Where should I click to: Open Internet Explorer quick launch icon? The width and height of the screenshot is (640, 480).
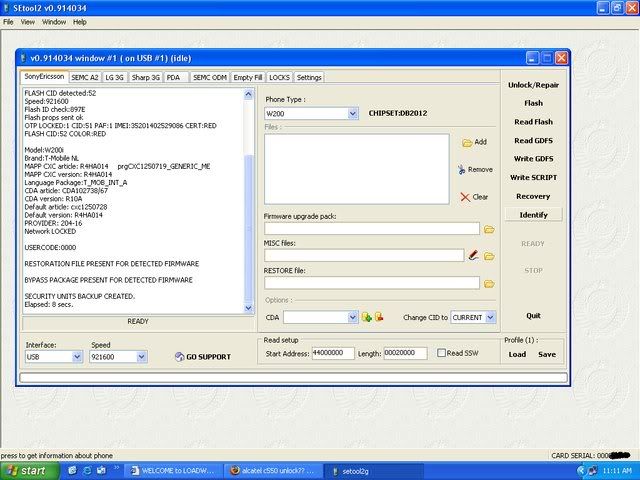[87, 471]
